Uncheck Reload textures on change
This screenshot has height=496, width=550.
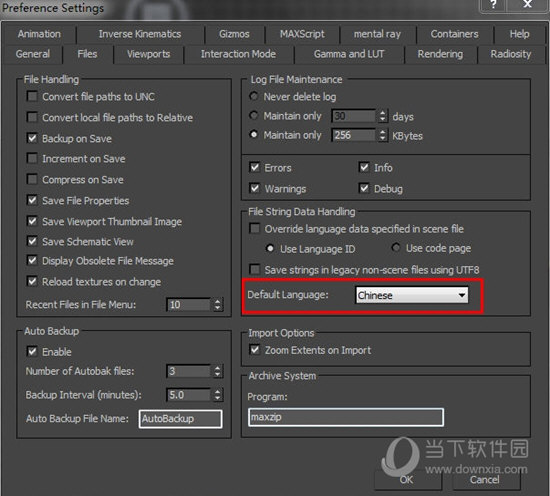(x=32, y=281)
